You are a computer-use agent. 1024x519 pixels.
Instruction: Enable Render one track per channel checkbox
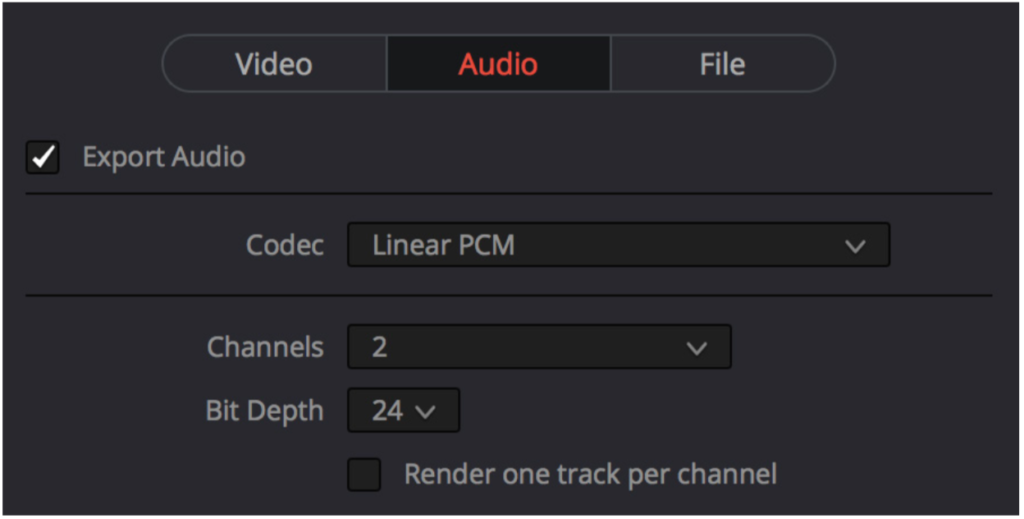(x=364, y=475)
